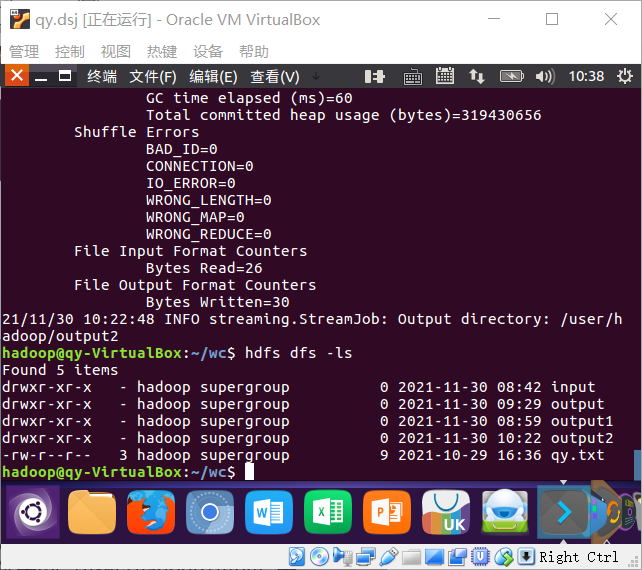Click the Right Ctrl host key label
Screen dimensions: 642x570
[579, 557]
